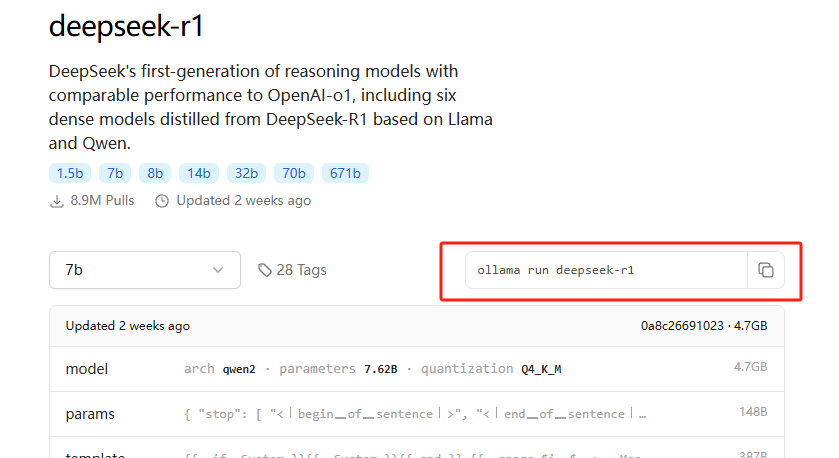Screen dimensions: 839x458
Task: Copy the ollama run deepseek-r1 command
Action: [766, 270]
